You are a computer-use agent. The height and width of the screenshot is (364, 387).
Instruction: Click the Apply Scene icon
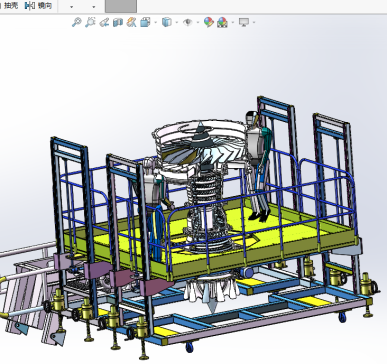tap(222, 22)
